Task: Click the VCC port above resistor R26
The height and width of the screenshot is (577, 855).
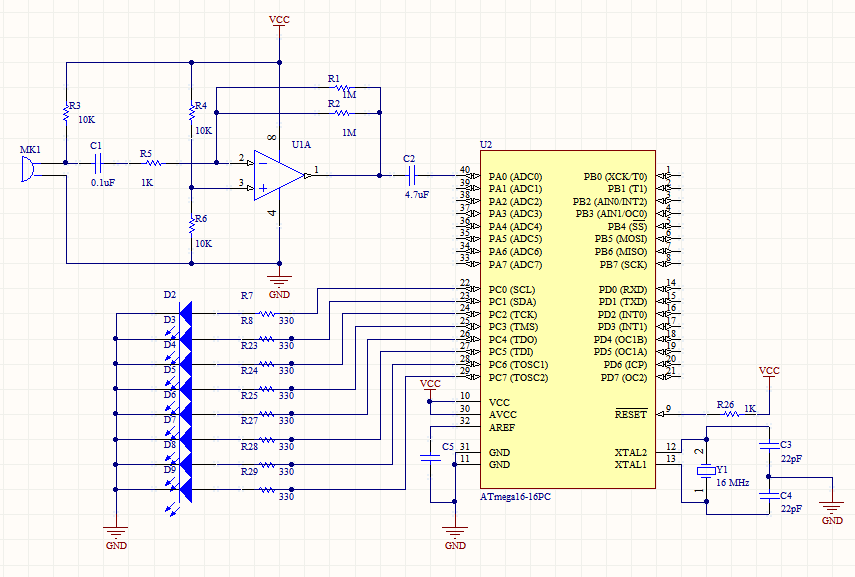Action: tap(769, 375)
